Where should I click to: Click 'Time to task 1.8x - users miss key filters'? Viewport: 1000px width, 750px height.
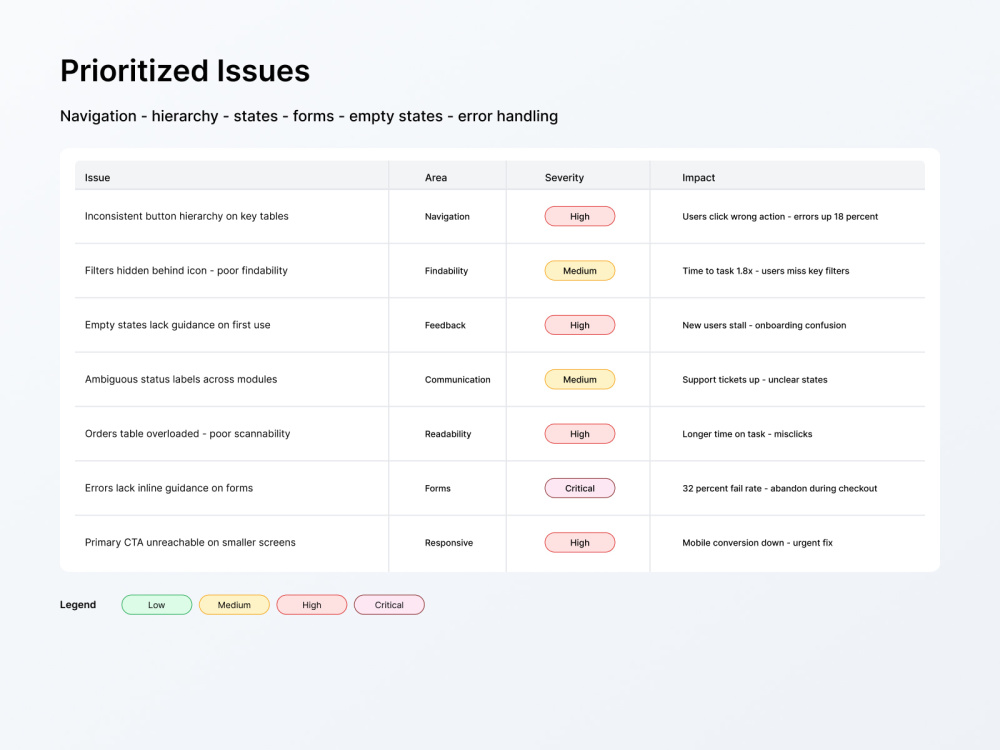click(x=765, y=271)
